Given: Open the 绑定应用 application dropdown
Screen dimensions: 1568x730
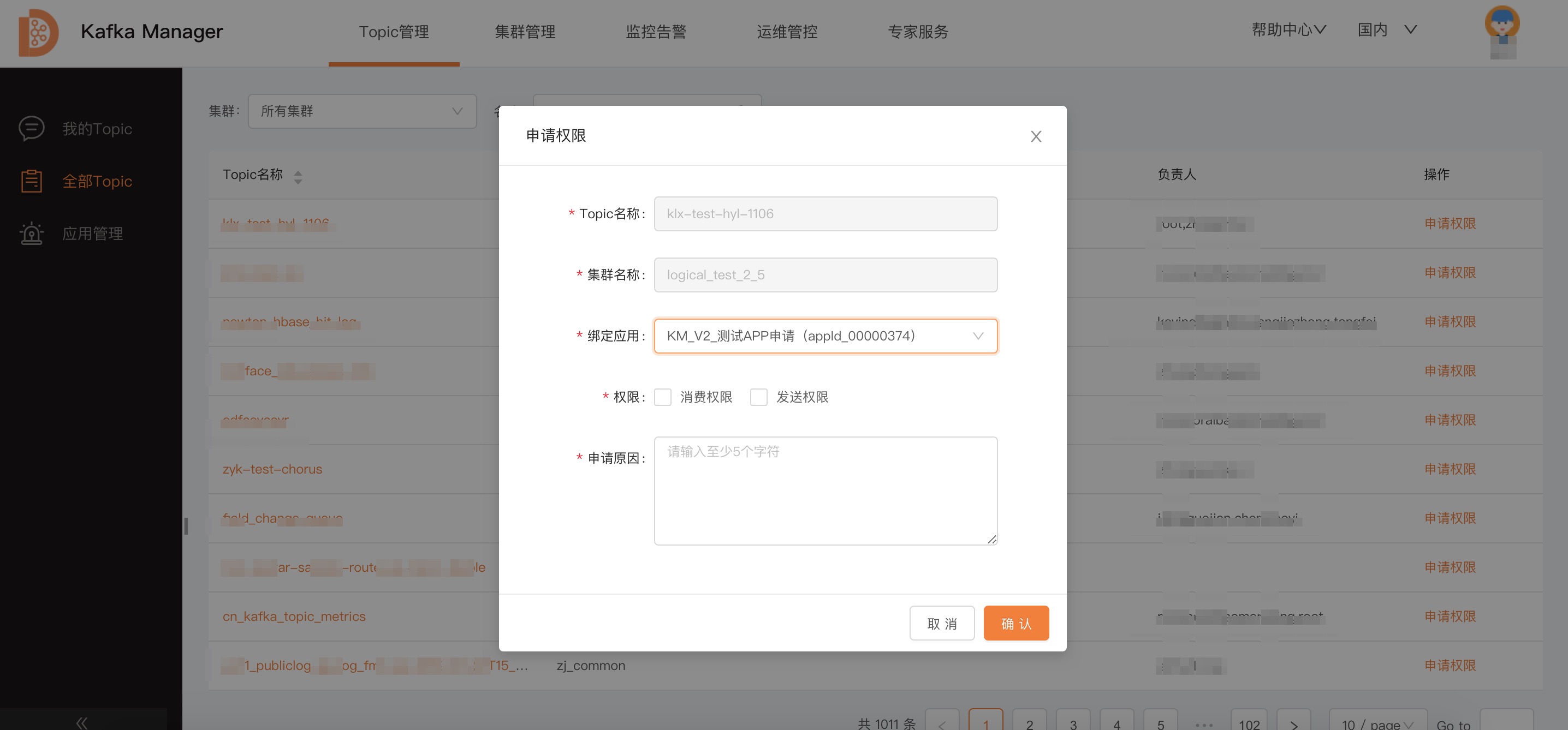Looking at the screenshot, I should pyautogui.click(x=825, y=336).
